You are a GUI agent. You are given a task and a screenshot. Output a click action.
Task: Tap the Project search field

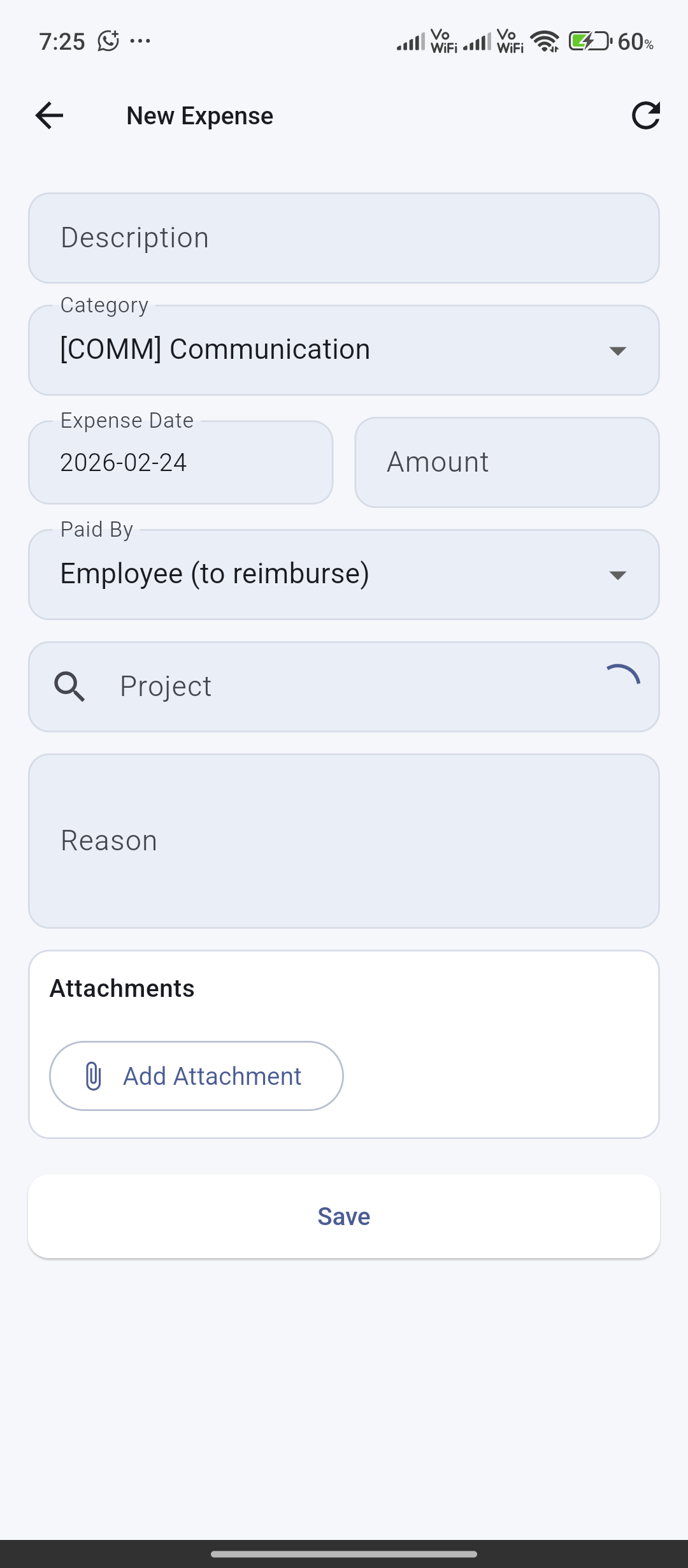point(344,686)
